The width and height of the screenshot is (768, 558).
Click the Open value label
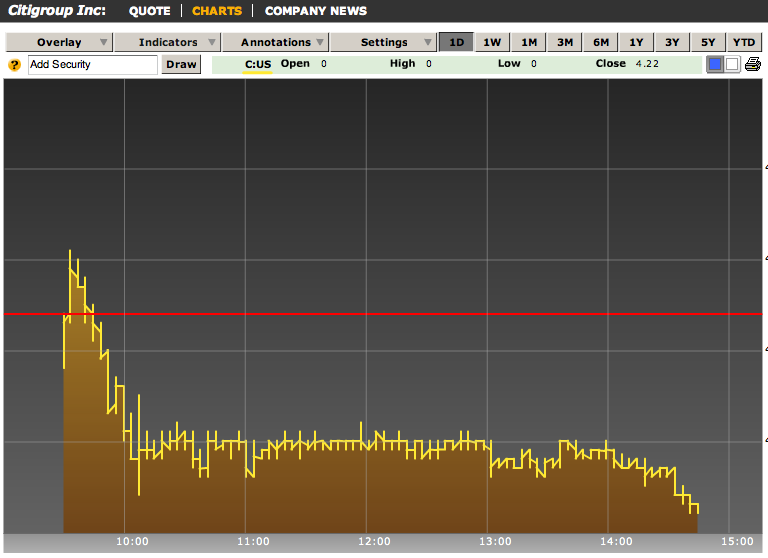[x=295, y=64]
